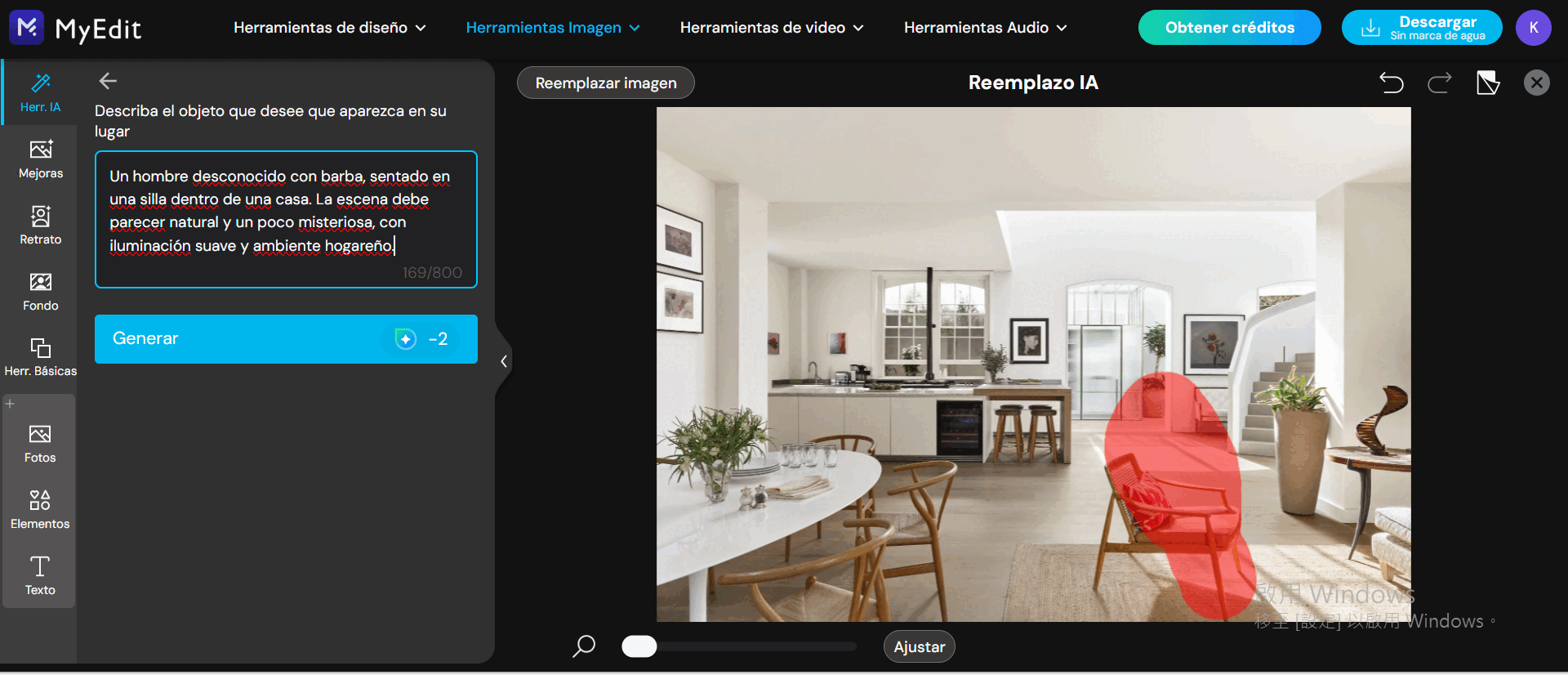Go back with the left arrow

click(108, 81)
